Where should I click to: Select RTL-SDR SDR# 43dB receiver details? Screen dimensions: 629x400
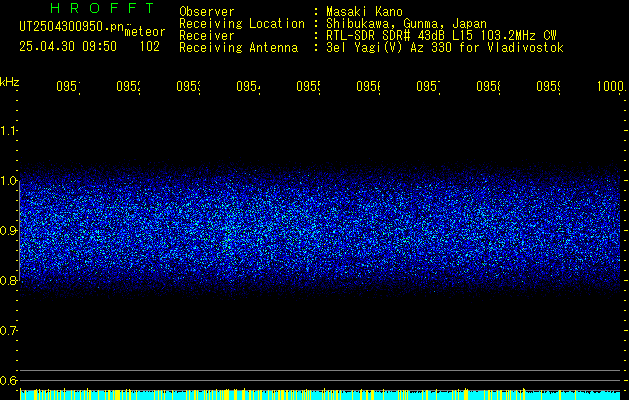441,36
